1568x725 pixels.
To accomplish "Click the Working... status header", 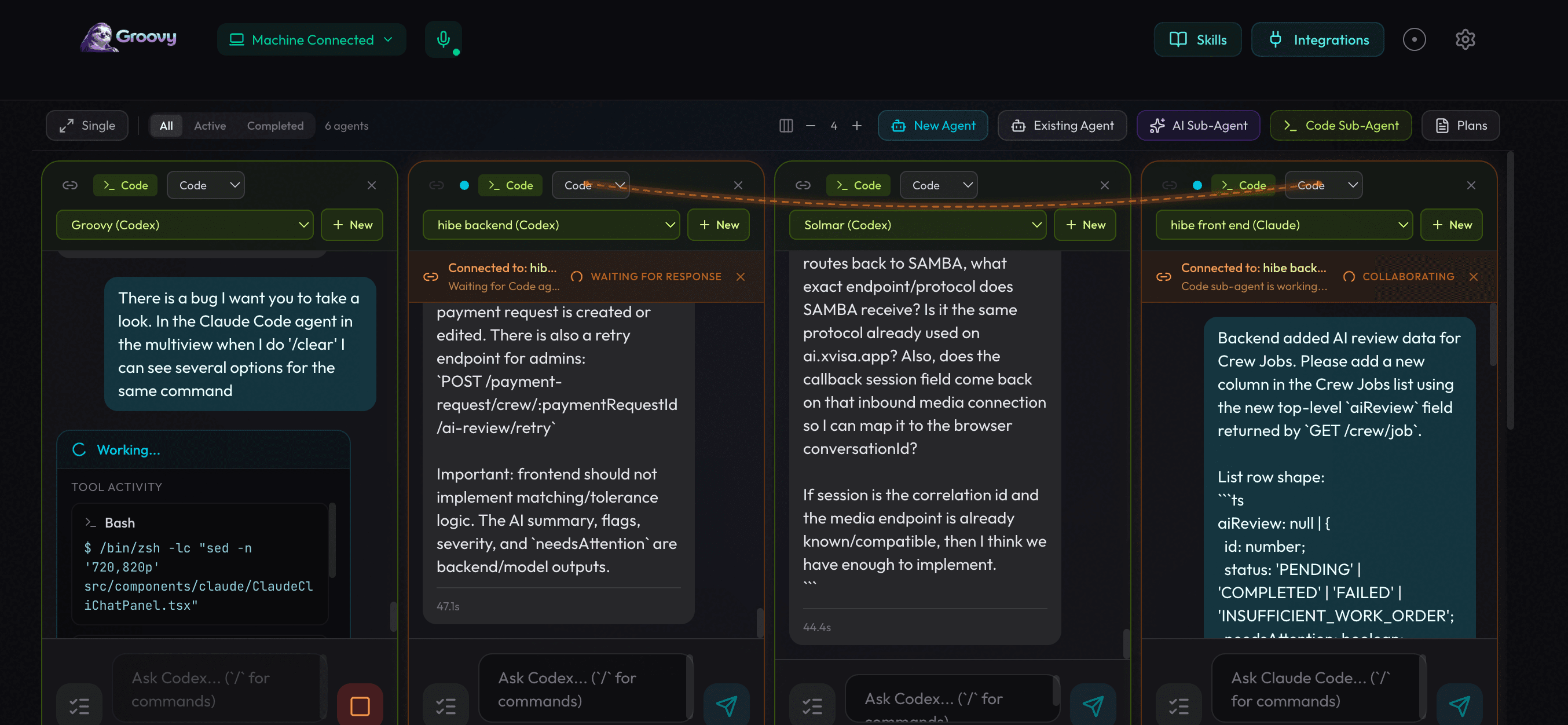I will pos(203,450).
